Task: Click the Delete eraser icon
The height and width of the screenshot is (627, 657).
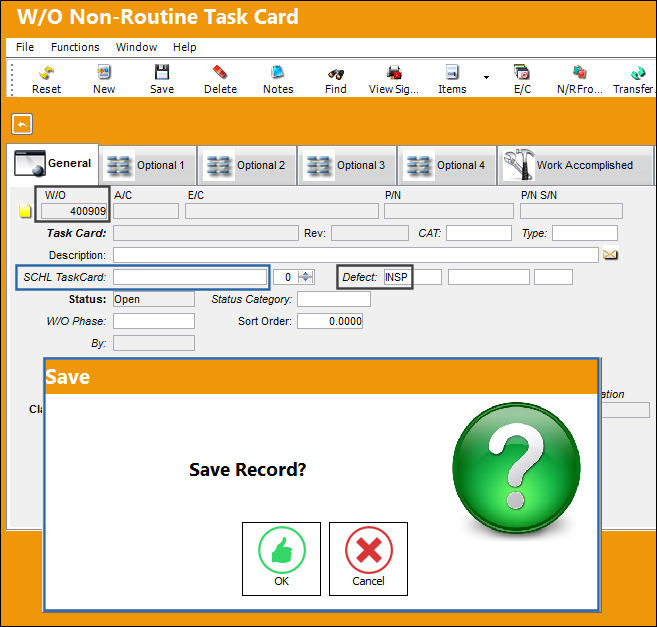Action: coord(220,72)
